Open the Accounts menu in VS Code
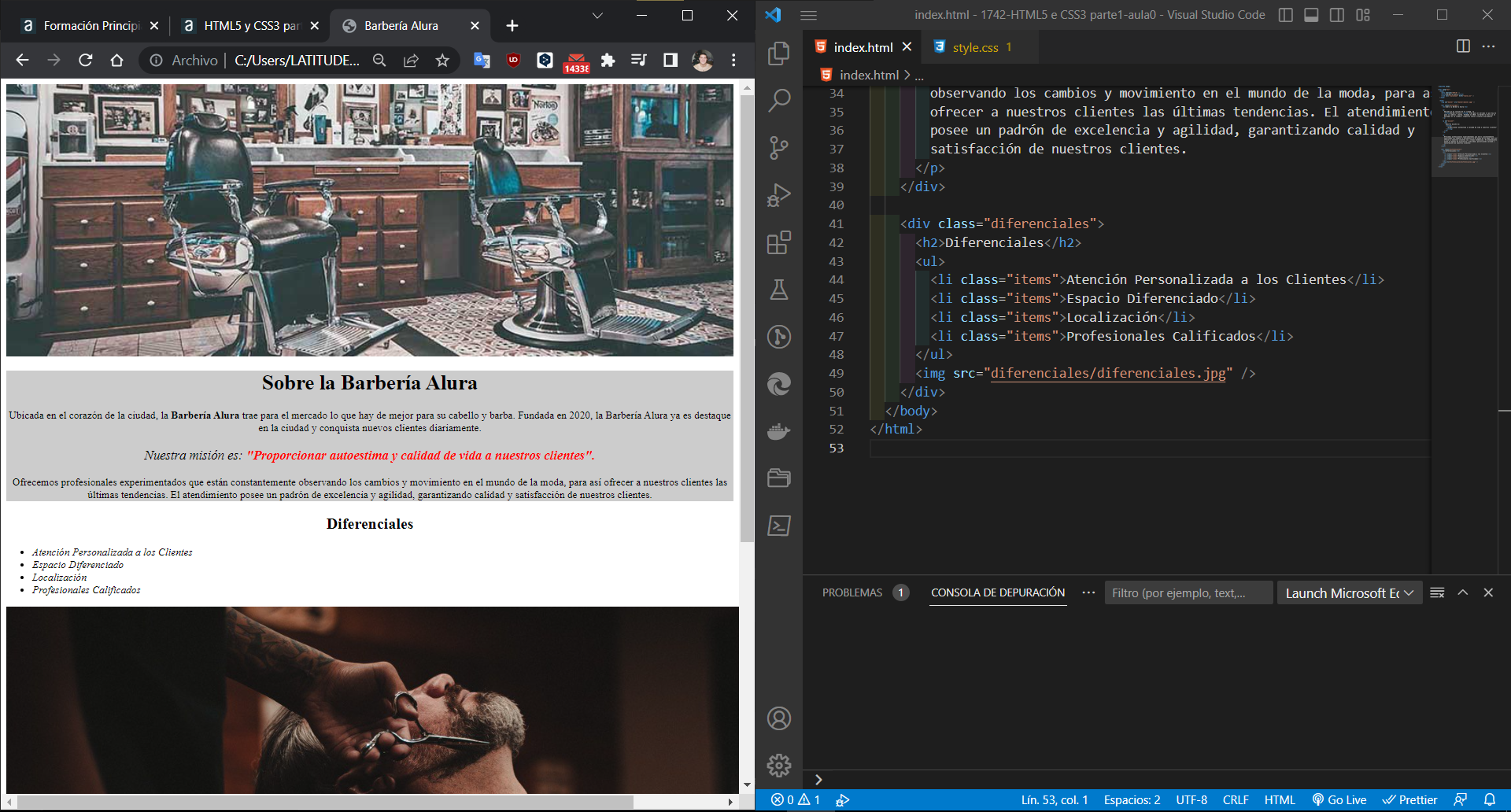 (x=779, y=718)
